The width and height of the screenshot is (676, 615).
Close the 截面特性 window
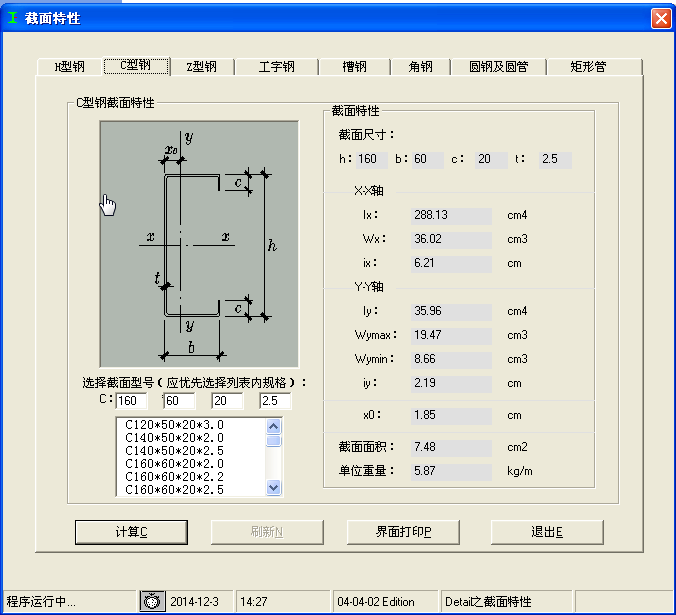point(661,19)
